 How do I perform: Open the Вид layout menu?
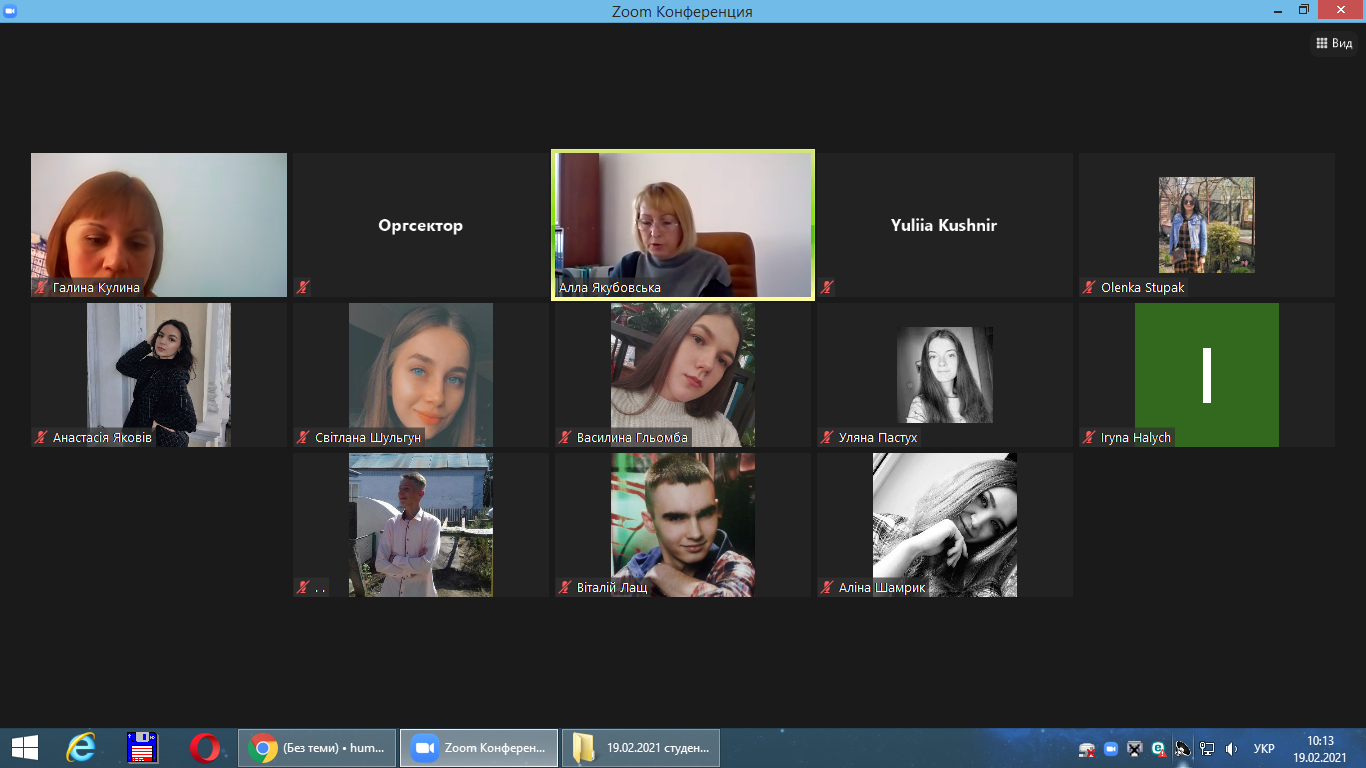tap(1335, 43)
